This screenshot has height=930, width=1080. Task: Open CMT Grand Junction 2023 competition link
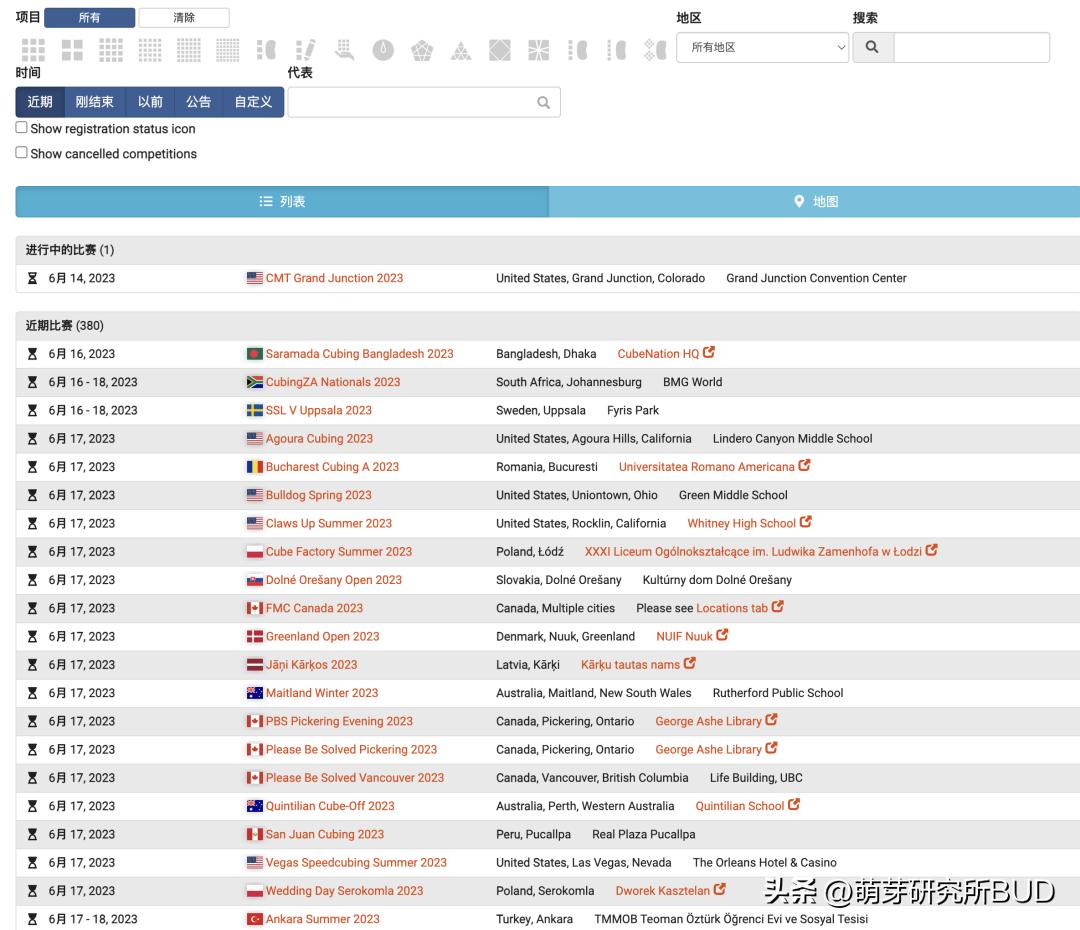[334, 278]
